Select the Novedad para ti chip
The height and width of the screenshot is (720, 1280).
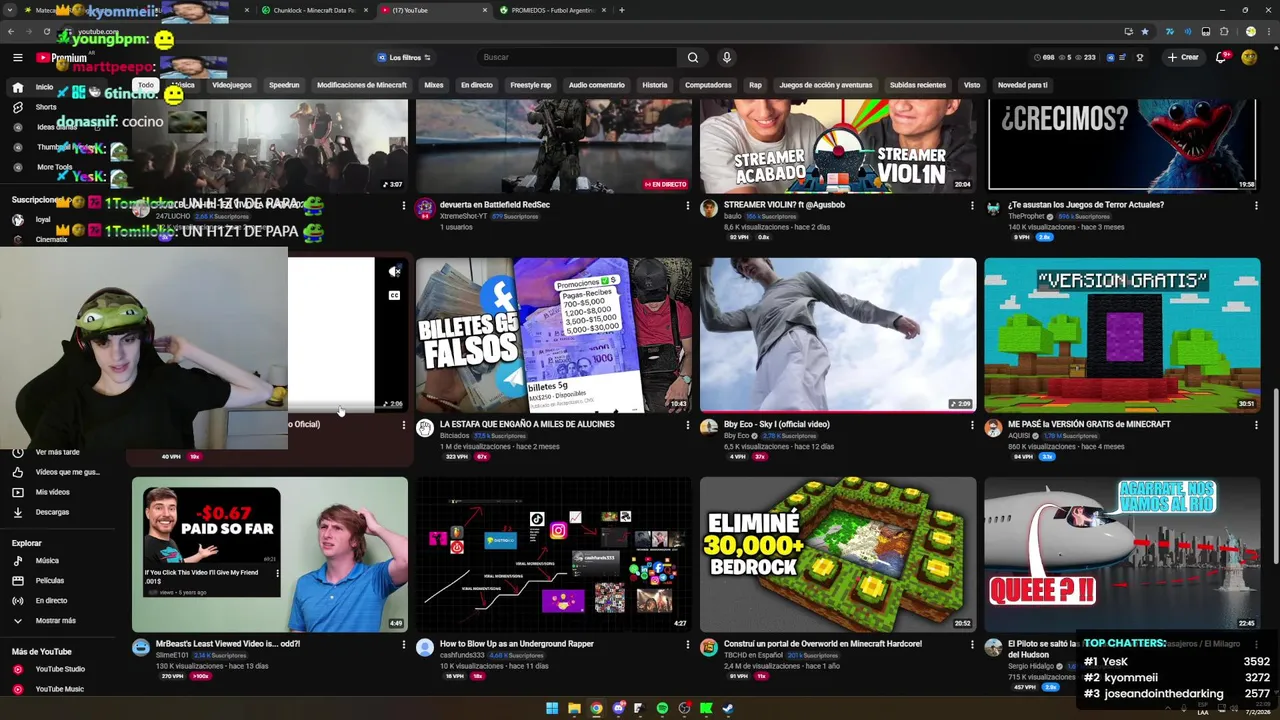pyautogui.click(x=1023, y=85)
